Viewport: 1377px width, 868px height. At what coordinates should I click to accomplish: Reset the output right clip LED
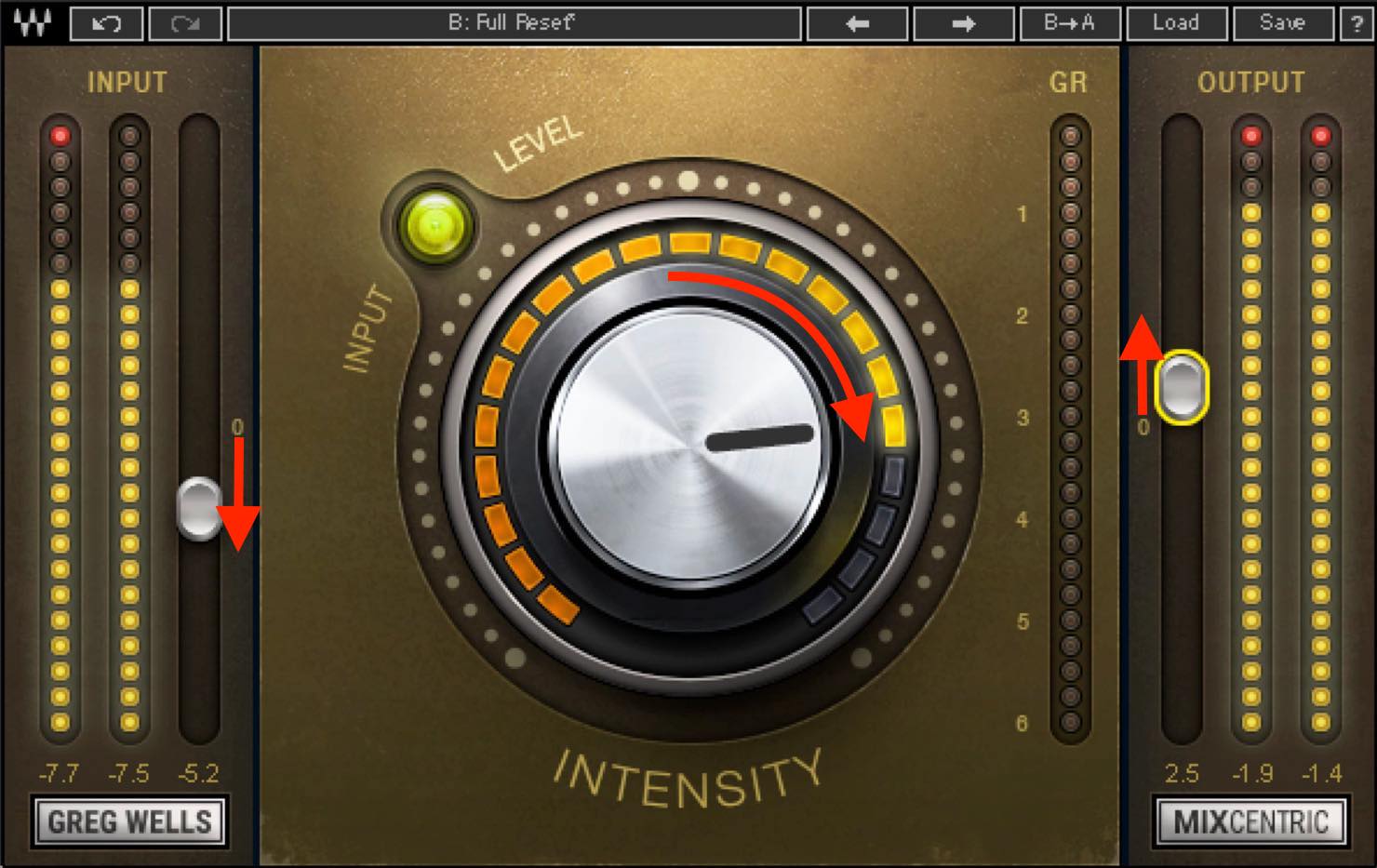[x=1320, y=137]
